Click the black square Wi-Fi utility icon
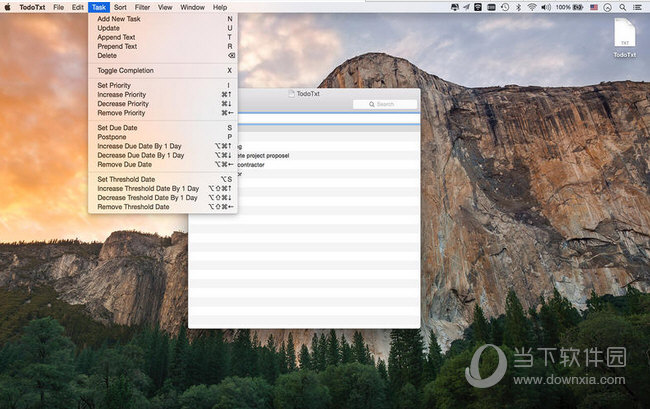 (478, 7)
